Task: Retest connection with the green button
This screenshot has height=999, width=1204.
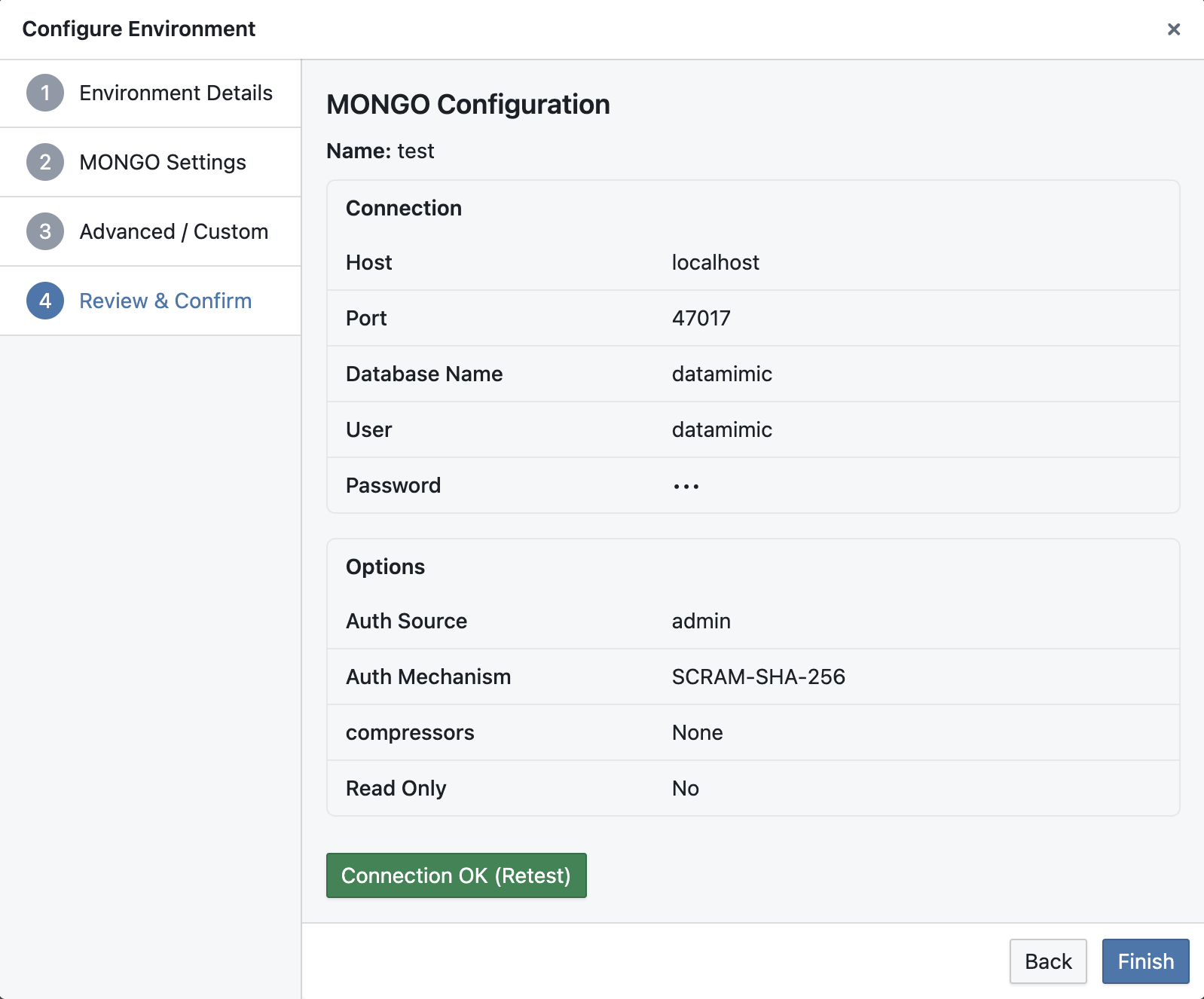Action: 456,875
